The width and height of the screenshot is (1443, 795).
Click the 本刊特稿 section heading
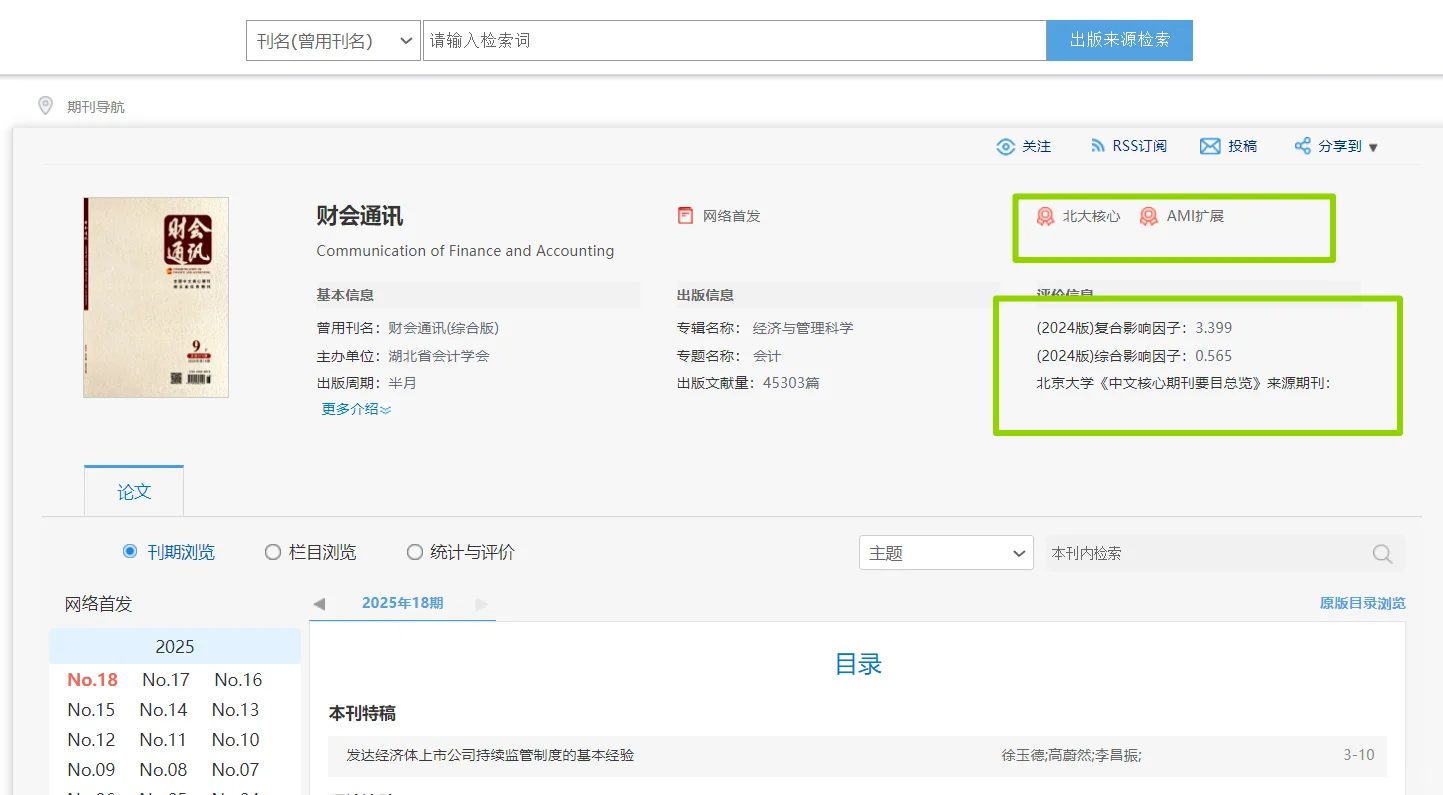(362, 714)
